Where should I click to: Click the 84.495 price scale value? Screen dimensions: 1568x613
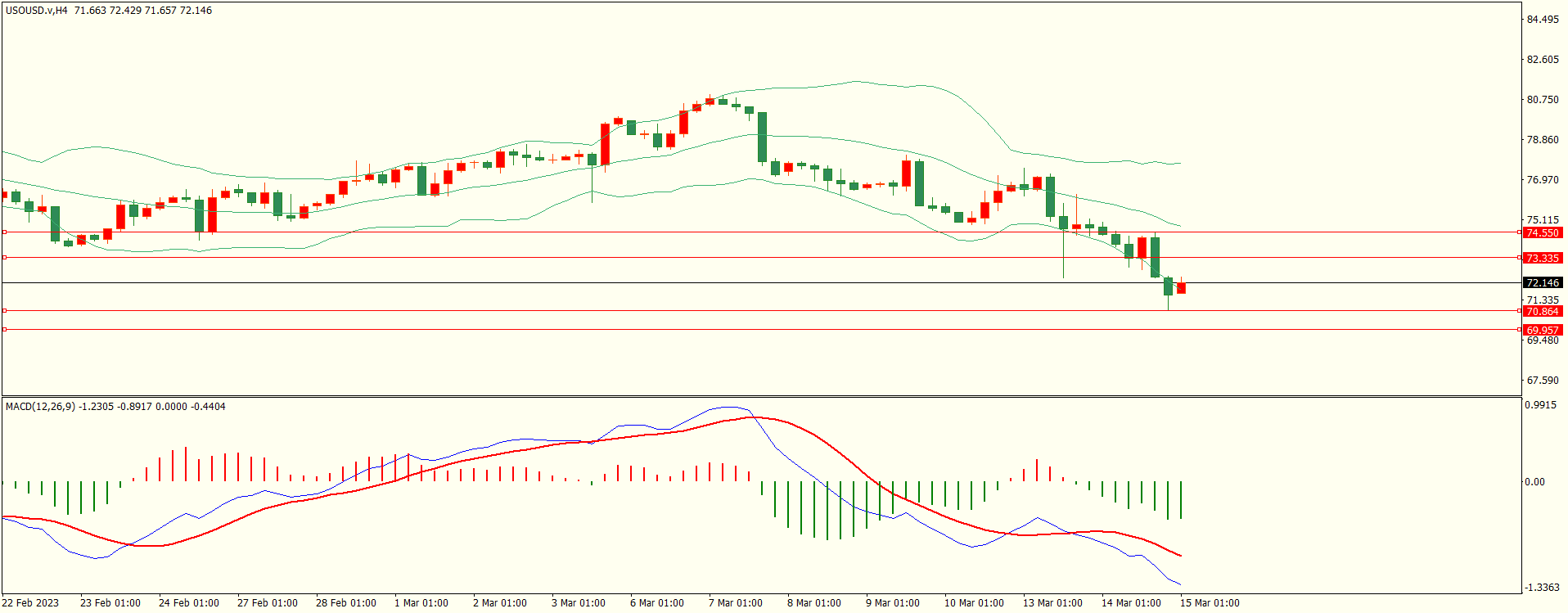point(1543,20)
